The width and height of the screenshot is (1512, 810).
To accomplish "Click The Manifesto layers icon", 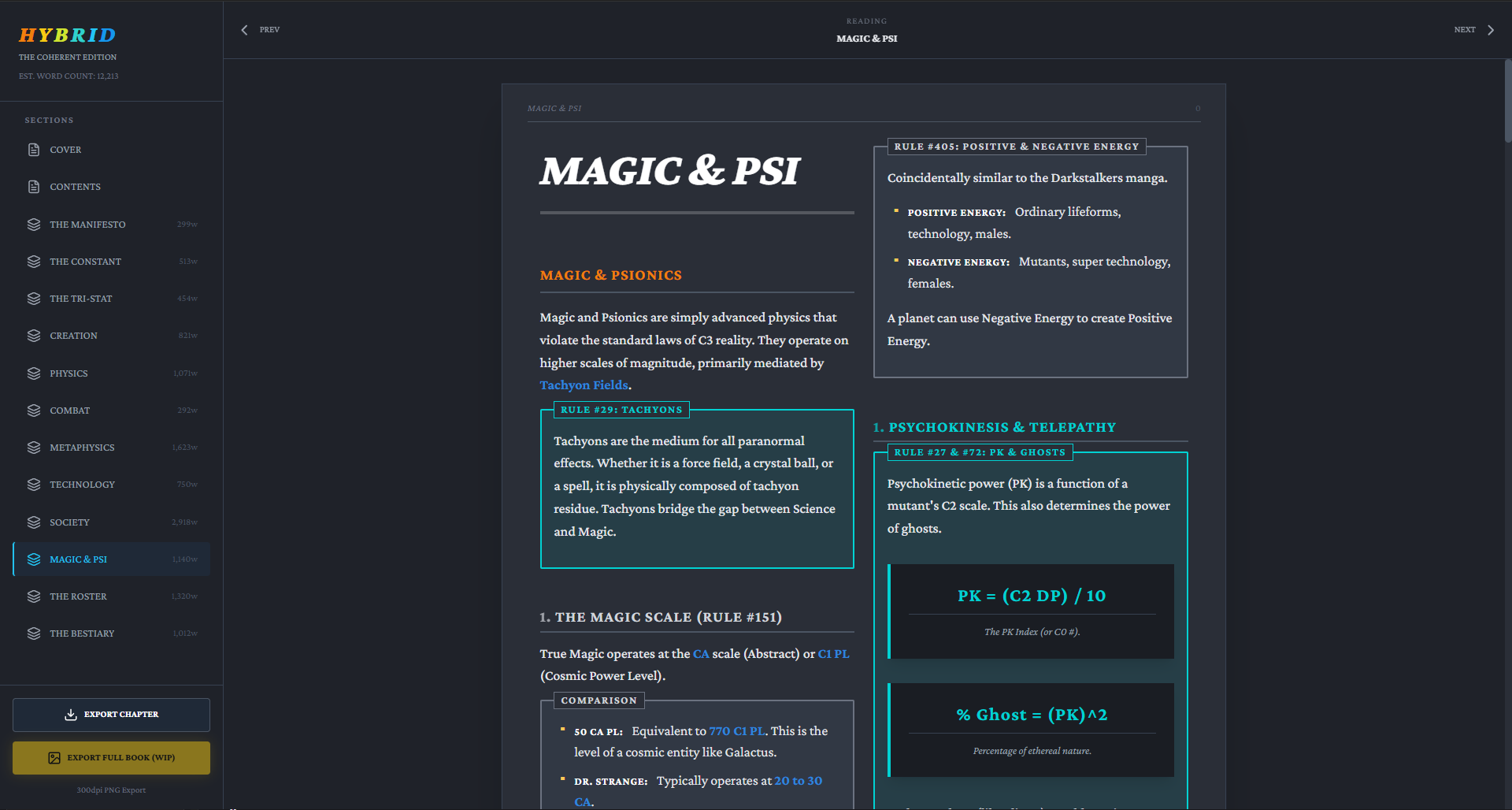I will tap(34, 225).
